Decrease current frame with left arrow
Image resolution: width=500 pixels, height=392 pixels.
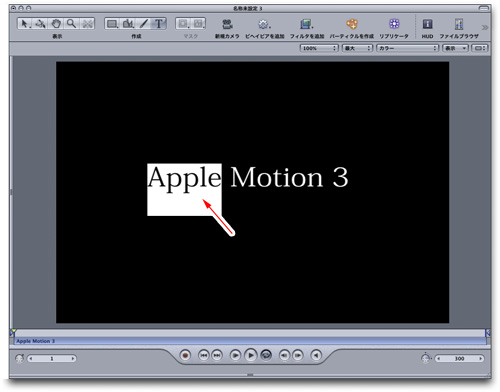point(31,359)
